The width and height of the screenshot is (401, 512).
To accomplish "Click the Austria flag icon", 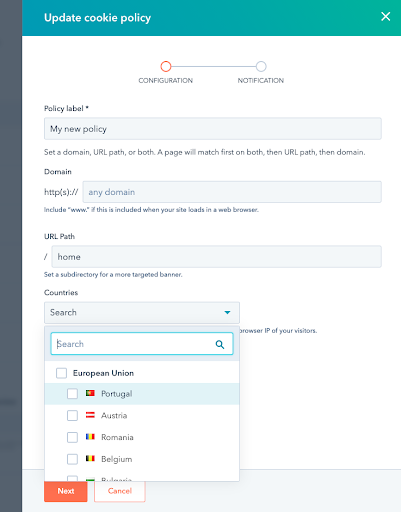I will coord(90,415).
